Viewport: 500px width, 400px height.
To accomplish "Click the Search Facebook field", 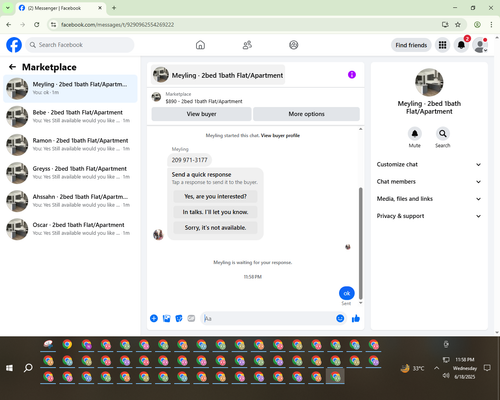I will (x=80, y=45).
